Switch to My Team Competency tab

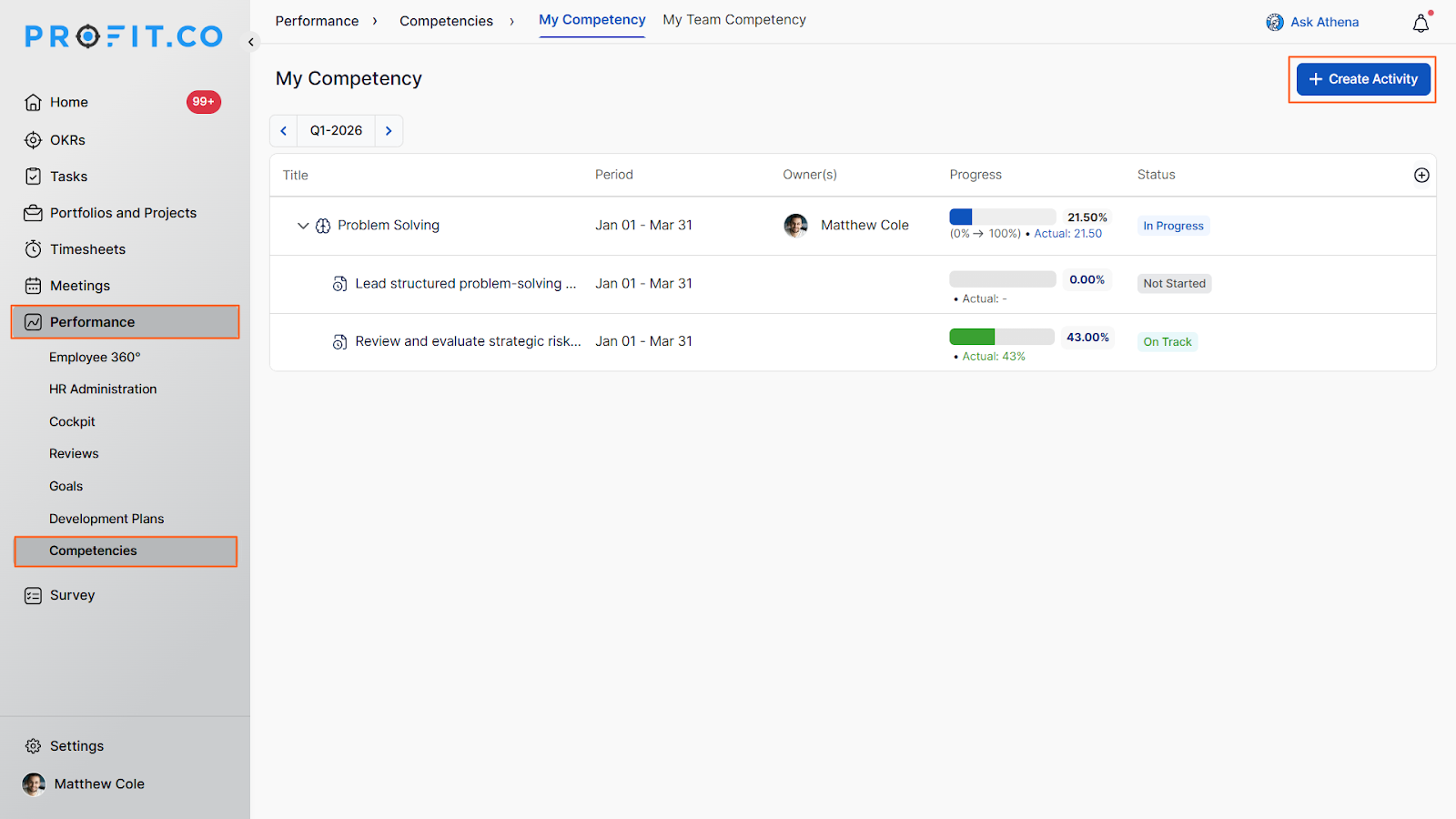[x=733, y=20]
